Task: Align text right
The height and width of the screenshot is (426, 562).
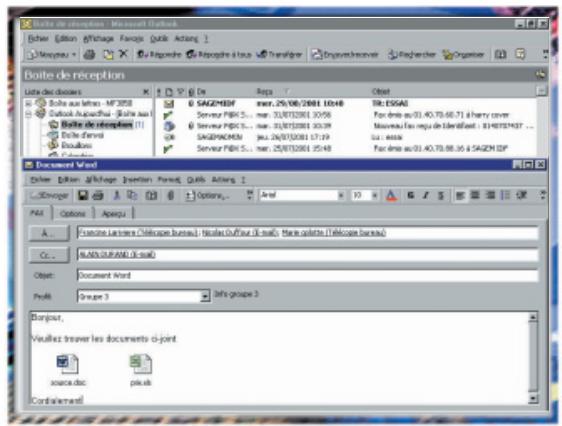Action: click(x=490, y=196)
